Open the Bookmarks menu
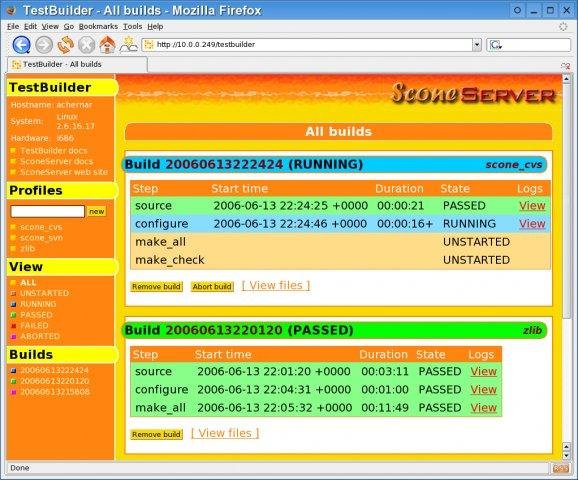 (98, 27)
